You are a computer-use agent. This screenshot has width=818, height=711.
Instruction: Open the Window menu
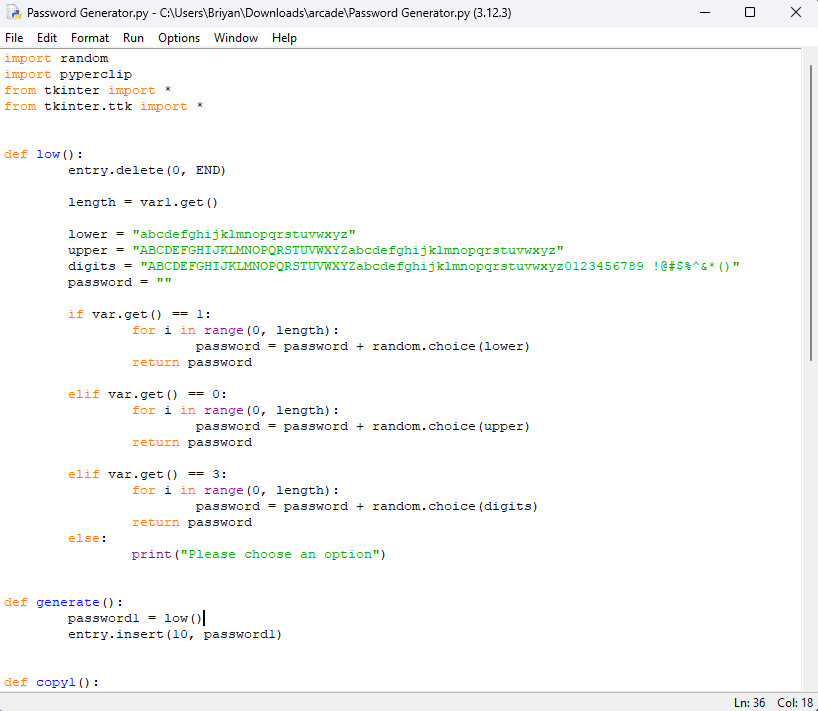point(236,38)
